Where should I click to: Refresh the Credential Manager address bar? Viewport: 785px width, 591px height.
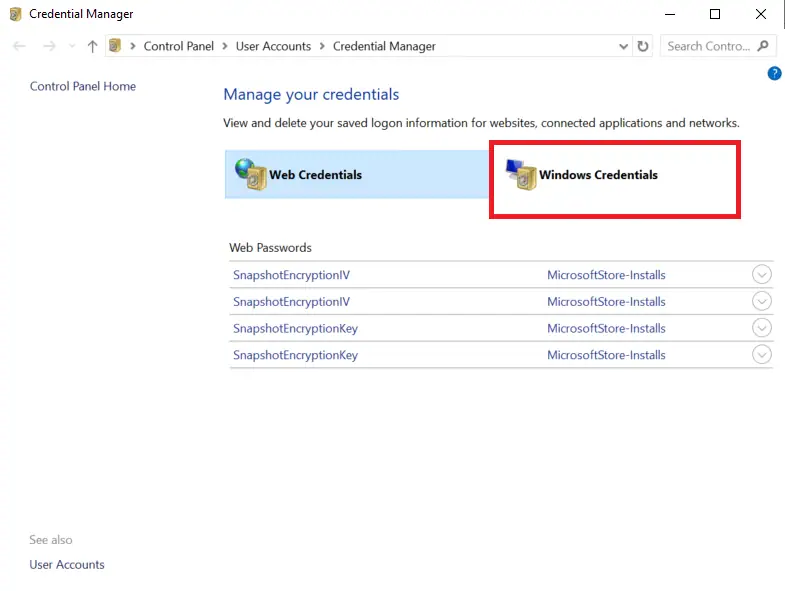(643, 46)
